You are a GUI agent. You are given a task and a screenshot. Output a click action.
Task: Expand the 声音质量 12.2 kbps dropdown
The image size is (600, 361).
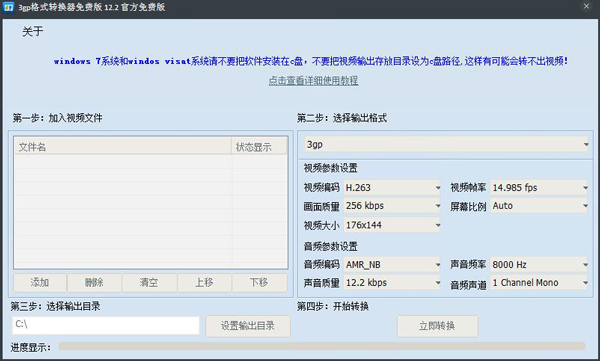(x=392, y=283)
